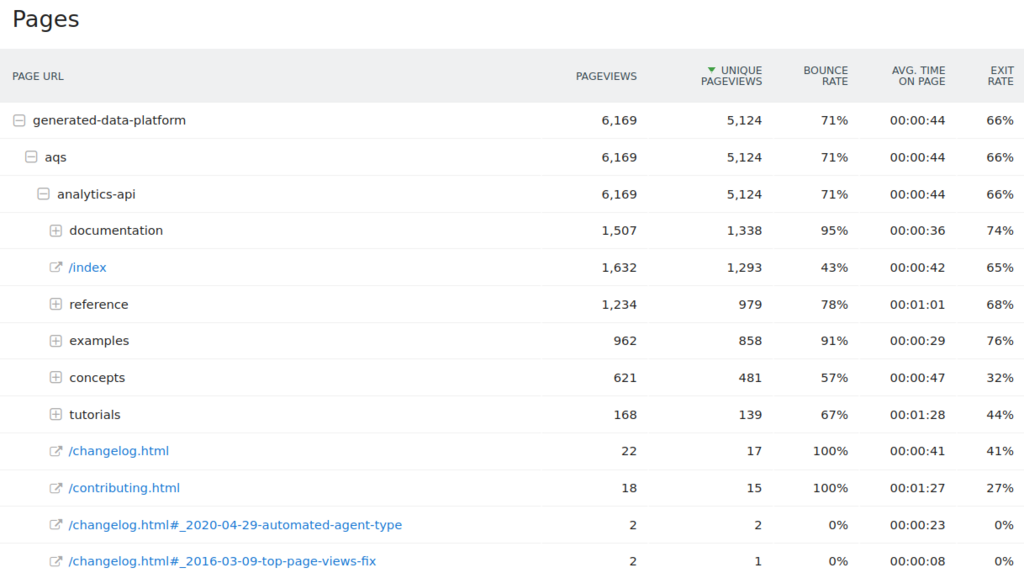Open changelog 2016-03-09-top-page-views-fix link
1024x573 pixels.
pyautogui.click(x=222, y=561)
